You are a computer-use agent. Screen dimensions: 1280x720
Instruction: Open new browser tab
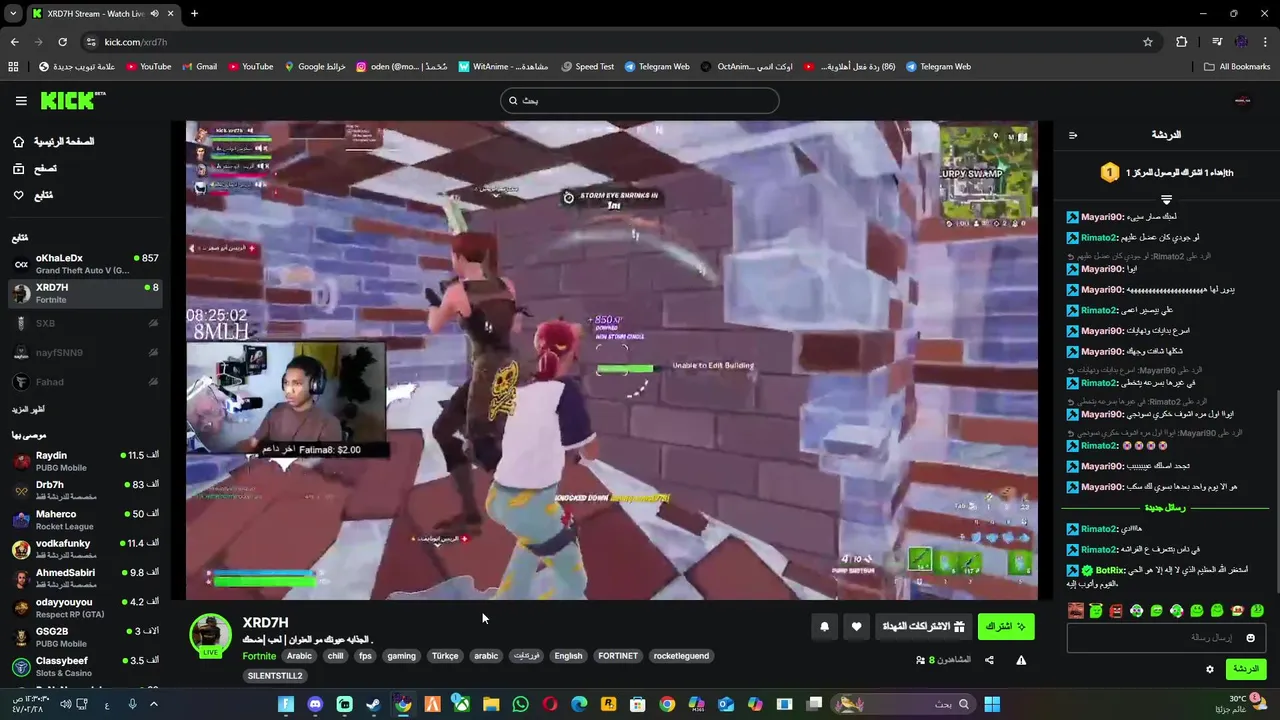pyautogui.click(x=194, y=14)
